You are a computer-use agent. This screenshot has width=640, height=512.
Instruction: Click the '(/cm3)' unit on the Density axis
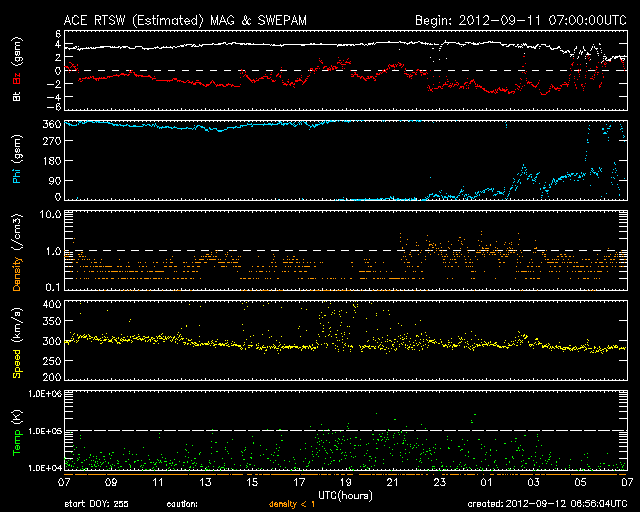click(17, 233)
